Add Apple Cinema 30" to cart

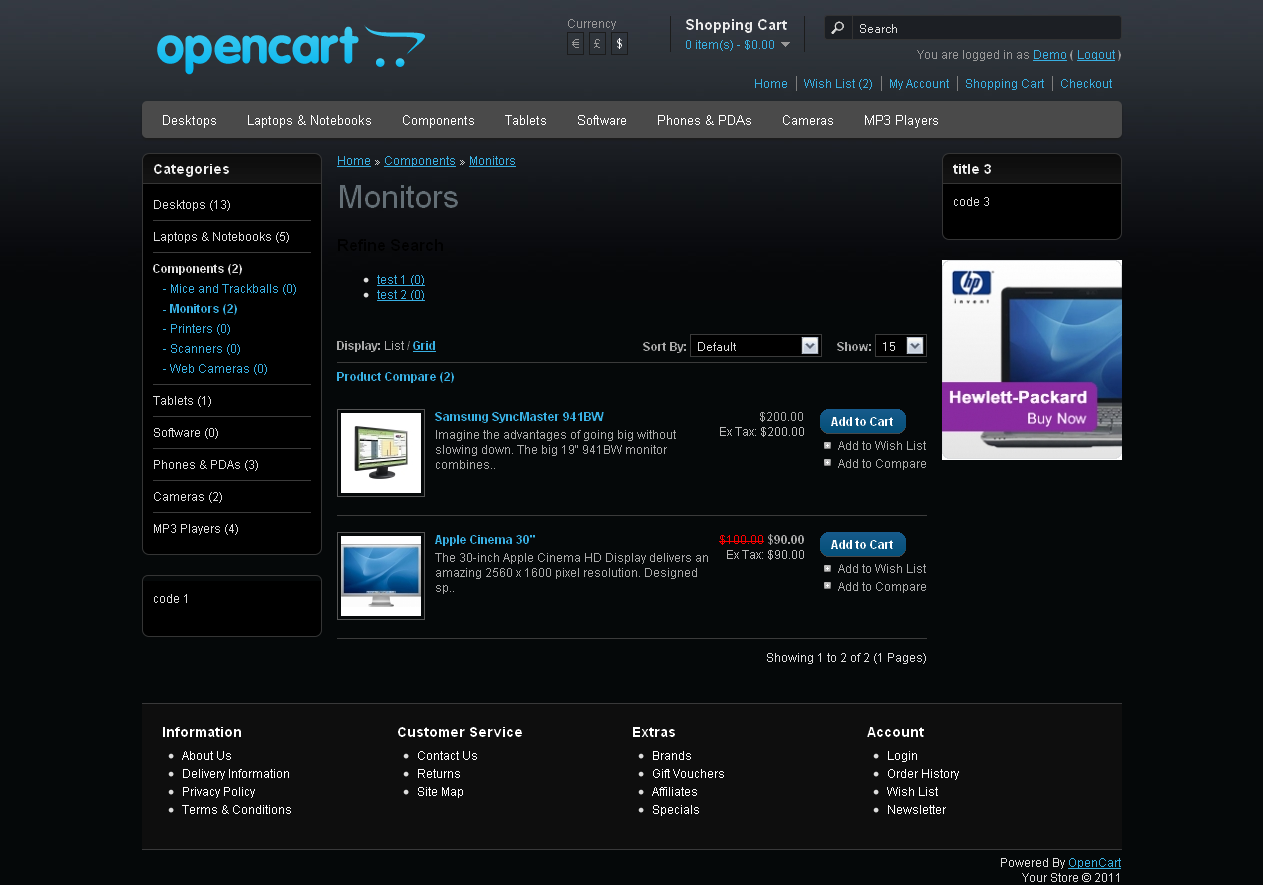(862, 545)
